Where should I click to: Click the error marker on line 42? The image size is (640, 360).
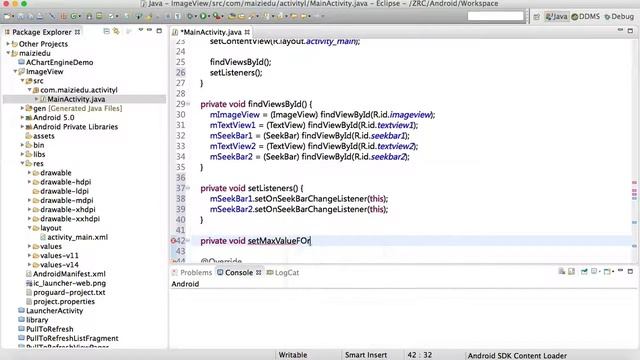[173, 241]
